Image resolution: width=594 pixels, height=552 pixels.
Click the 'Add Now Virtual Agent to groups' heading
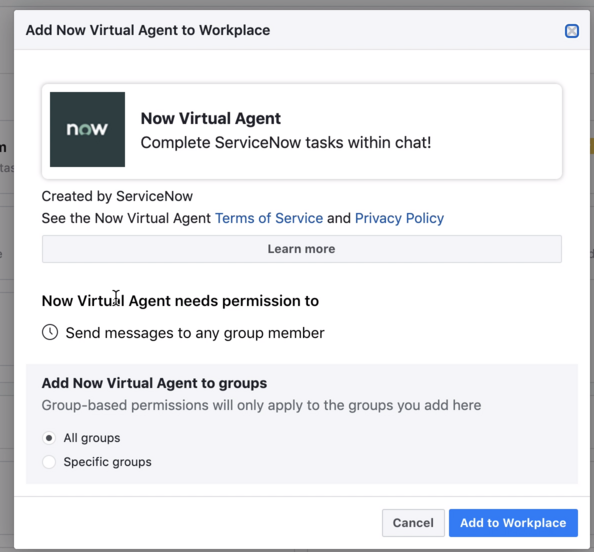pos(154,383)
